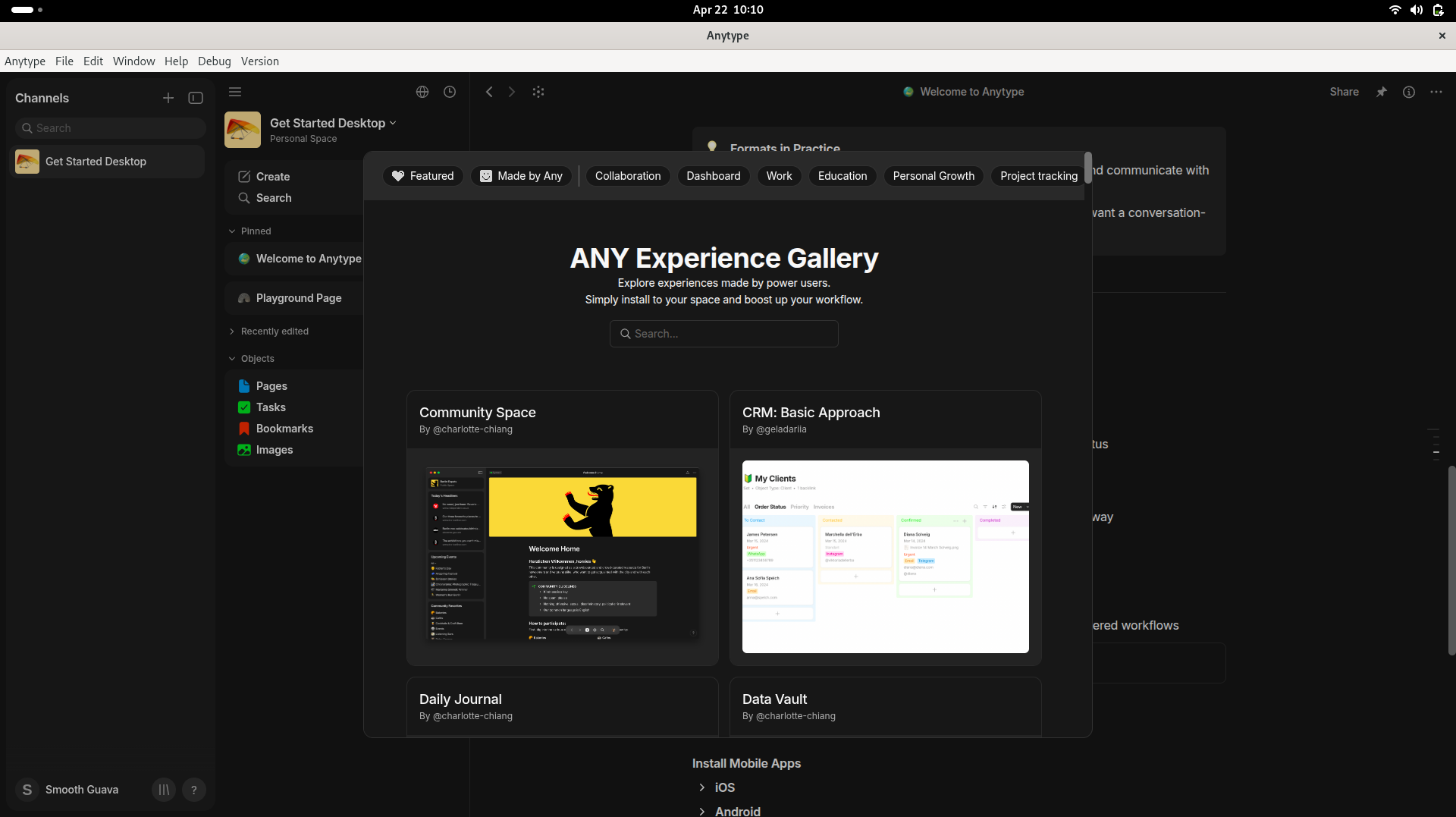Screen dimensions: 1456x817
Task: Click the Smooth Guava profile avatar
Action: point(27,790)
